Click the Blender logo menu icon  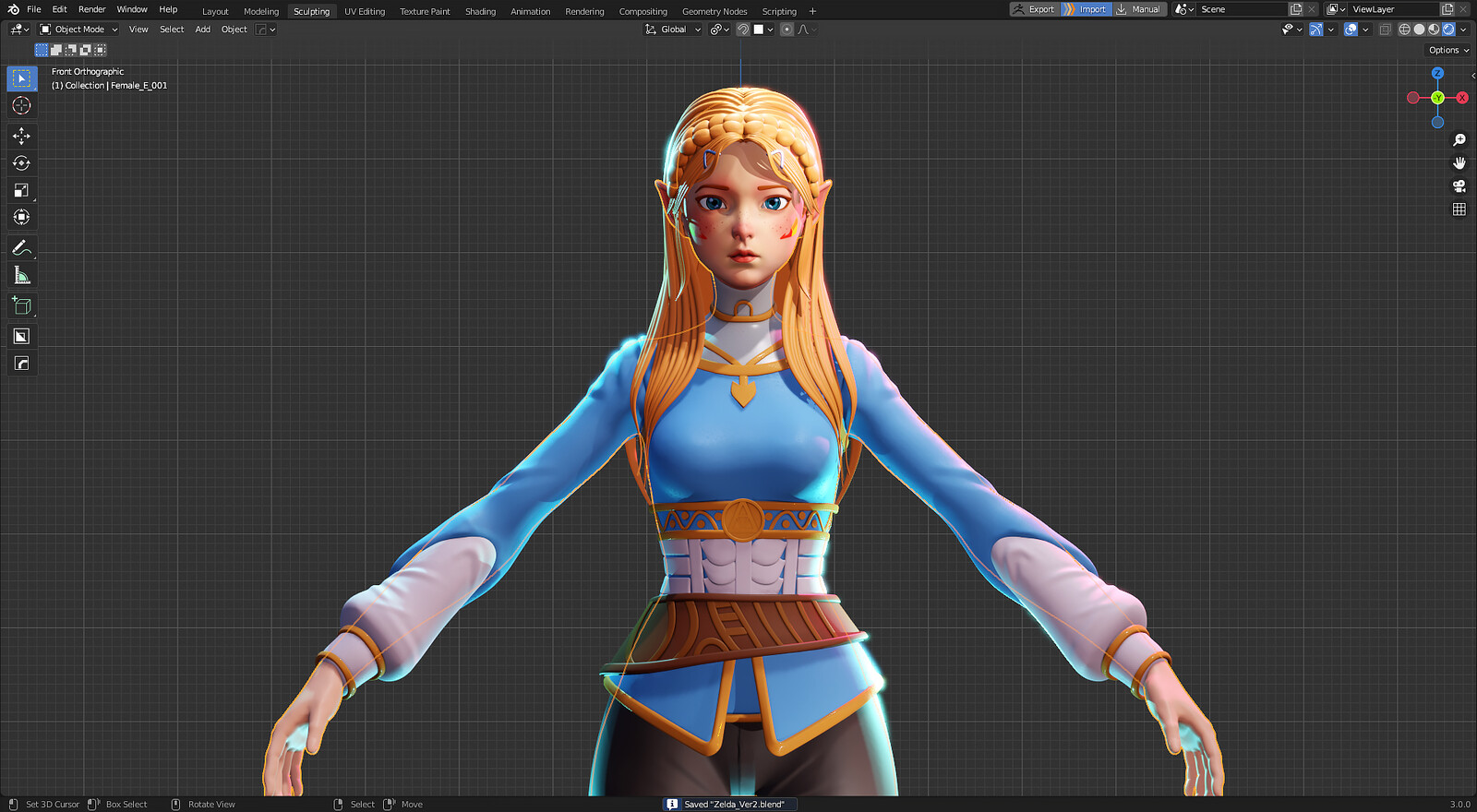pyautogui.click(x=13, y=9)
